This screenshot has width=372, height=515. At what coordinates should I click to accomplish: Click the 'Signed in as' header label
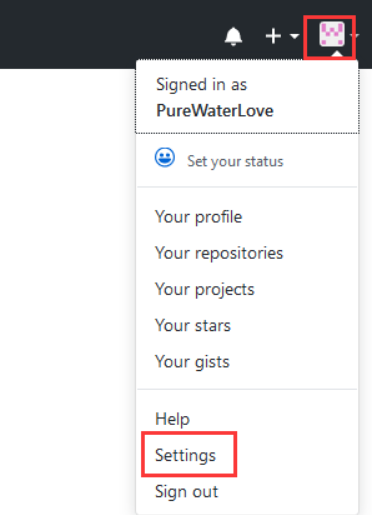(x=201, y=85)
